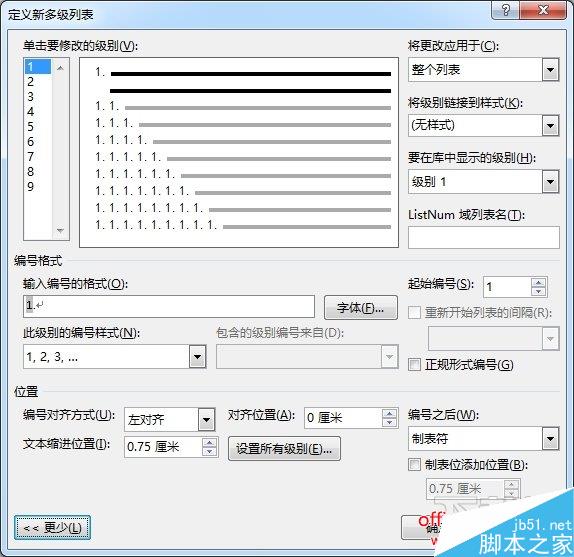
Task: Select level 8 in the level list
Action: pyautogui.click(x=38, y=172)
